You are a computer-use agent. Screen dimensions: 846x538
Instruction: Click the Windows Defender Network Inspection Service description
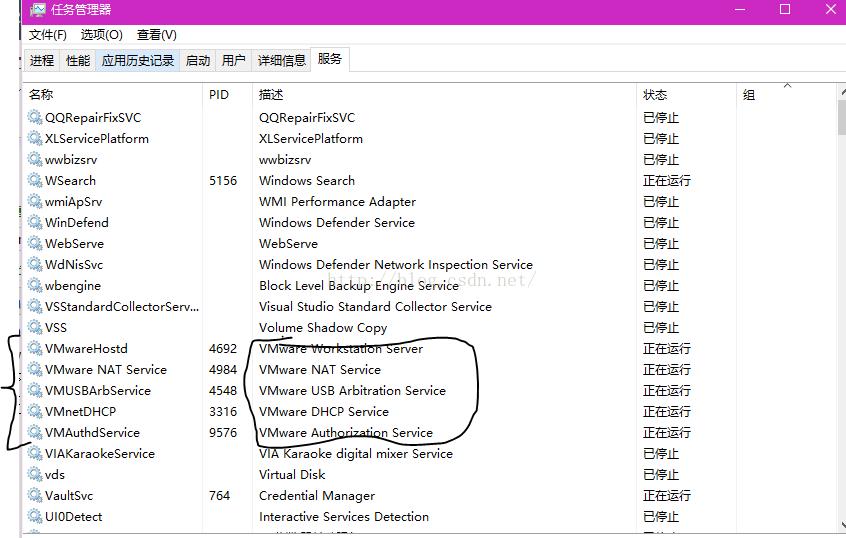click(395, 265)
